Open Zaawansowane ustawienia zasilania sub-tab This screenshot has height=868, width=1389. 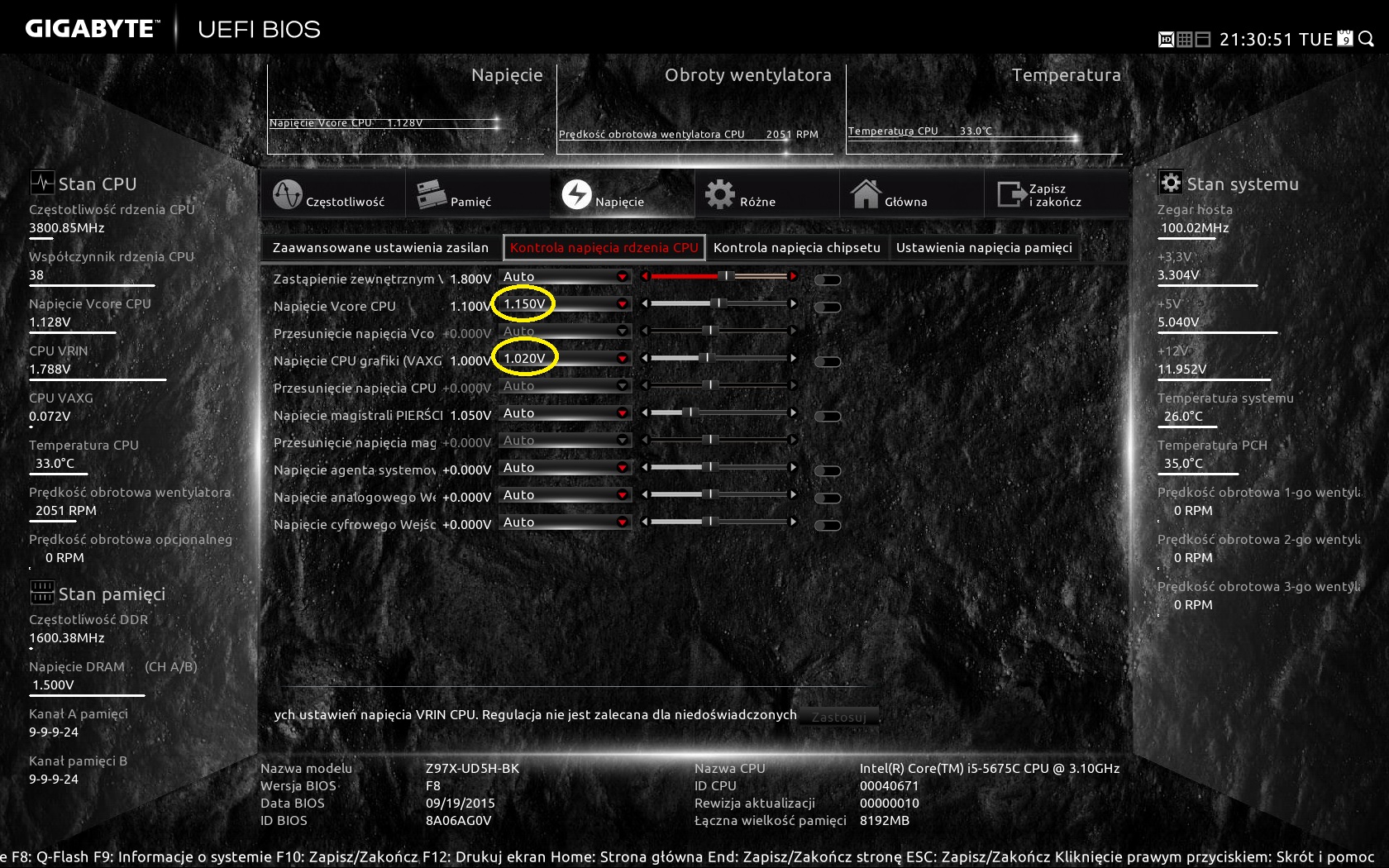pyautogui.click(x=381, y=247)
